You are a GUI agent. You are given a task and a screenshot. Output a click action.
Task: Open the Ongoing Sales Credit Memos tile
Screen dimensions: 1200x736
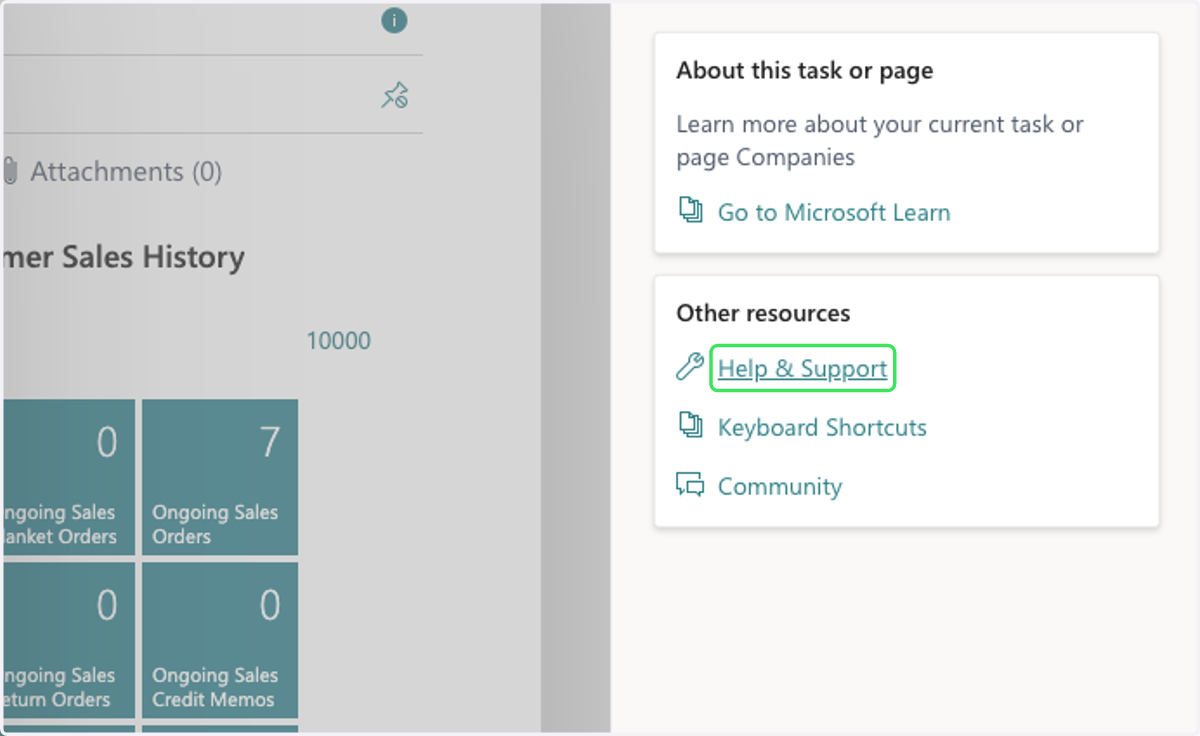click(220, 640)
